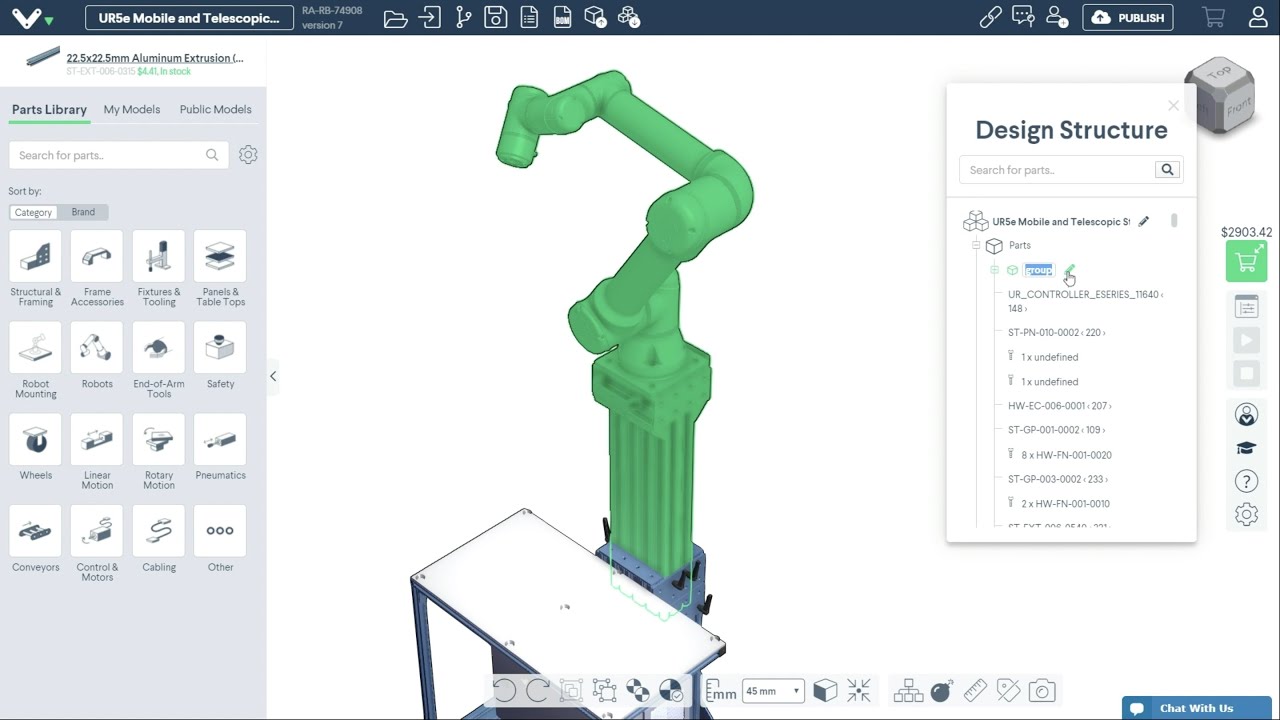Click the download assembly cubes icon
This screenshot has height=720, width=1280.
pos(628,17)
